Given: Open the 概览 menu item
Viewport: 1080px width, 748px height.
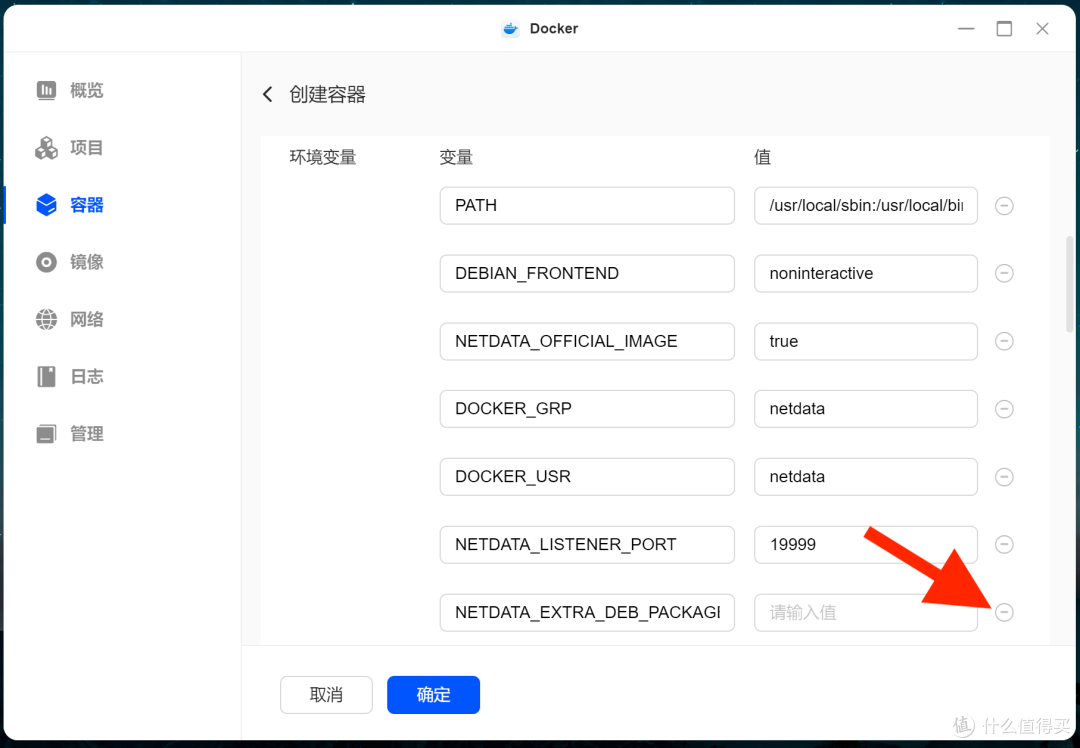Looking at the screenshot, I should (87, 90).
